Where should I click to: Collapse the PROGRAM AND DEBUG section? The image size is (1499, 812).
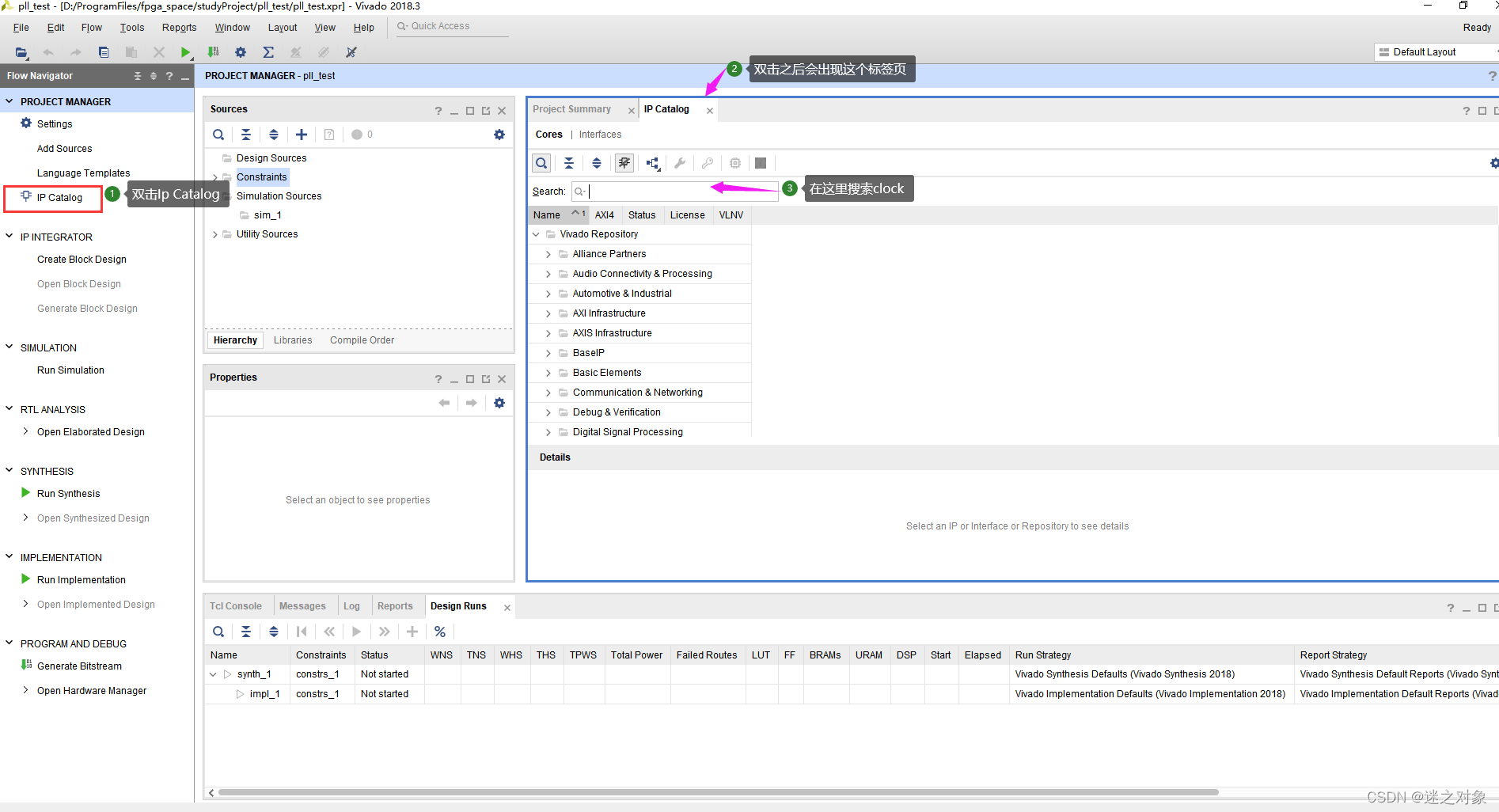pos(9,643)
